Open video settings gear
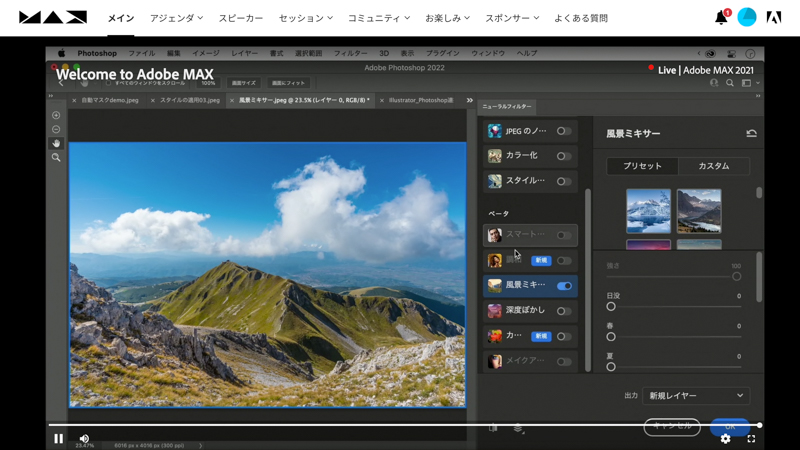This screenshot has width=800, height=450. 726,439
